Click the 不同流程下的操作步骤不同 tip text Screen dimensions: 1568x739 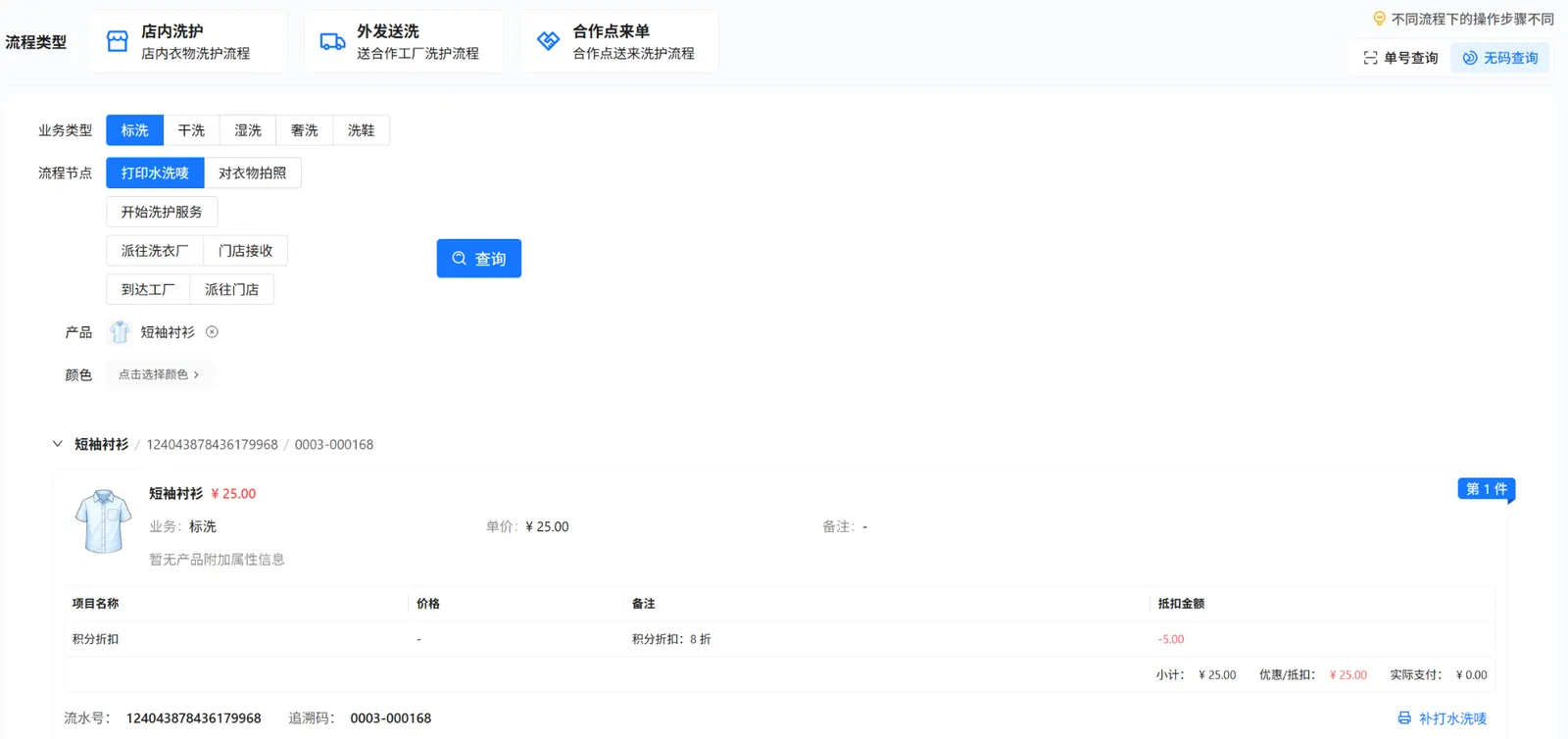click(1473, 19)
